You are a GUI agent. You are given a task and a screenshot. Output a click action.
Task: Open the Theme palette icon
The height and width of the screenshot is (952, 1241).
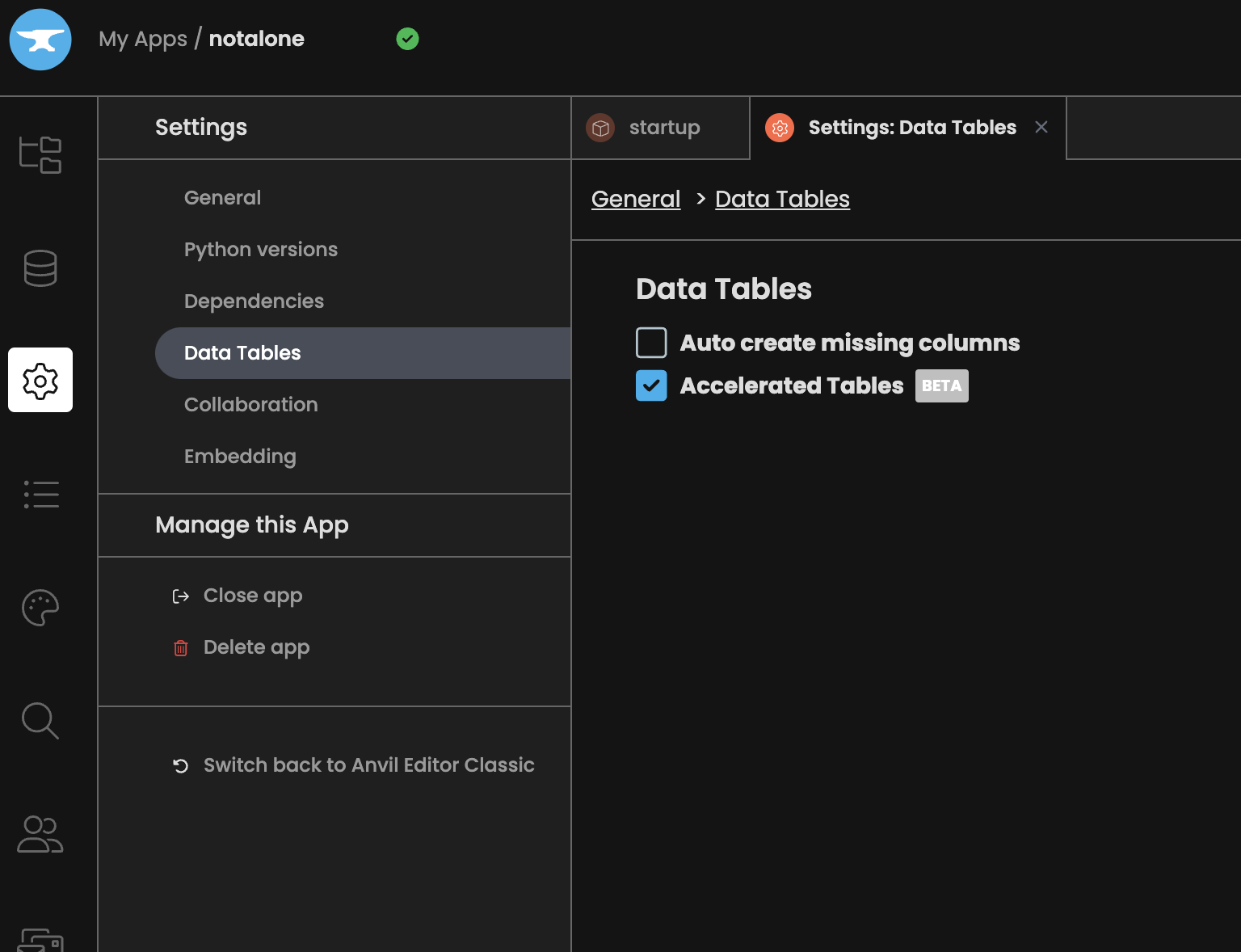pyautogui.click(x=40, y=608)
